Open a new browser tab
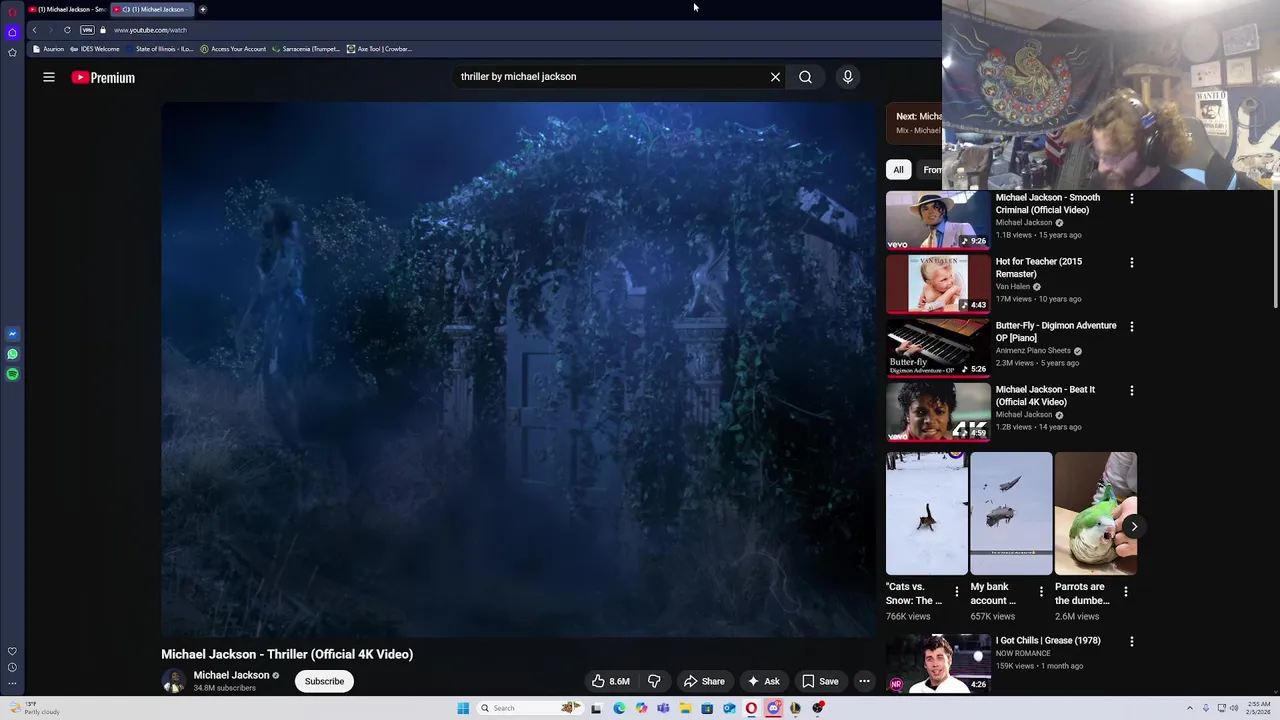 click(202, 9)
